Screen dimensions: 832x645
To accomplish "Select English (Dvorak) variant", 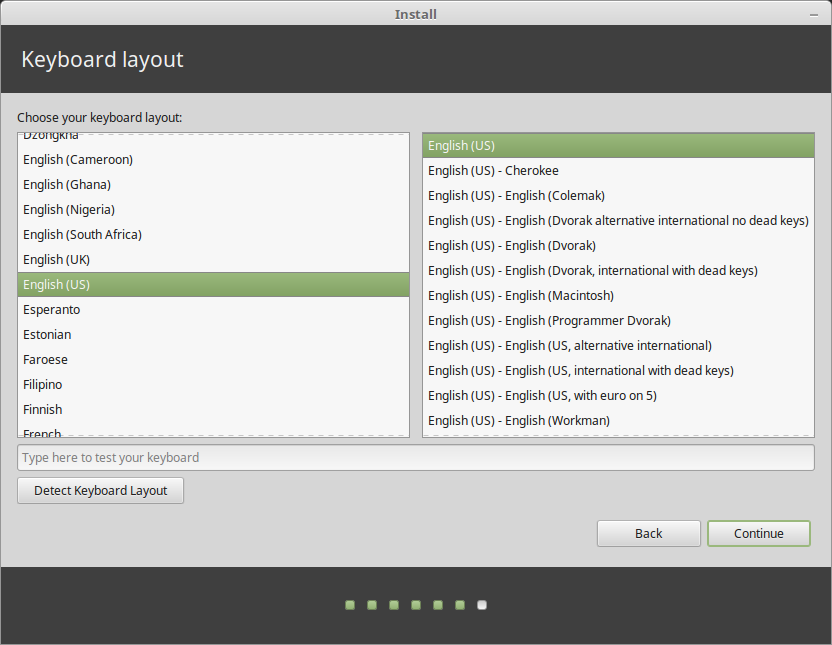I will [x=618, y=246].
